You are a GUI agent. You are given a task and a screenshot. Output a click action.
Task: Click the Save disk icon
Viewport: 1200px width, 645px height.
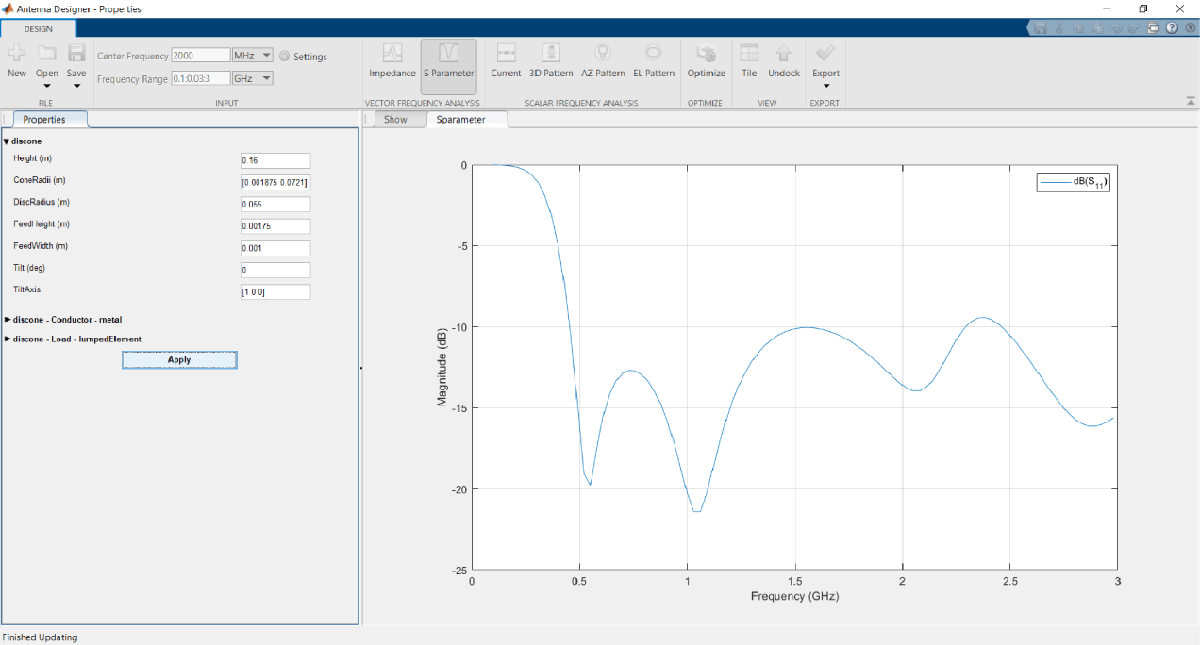coord(77,53)
